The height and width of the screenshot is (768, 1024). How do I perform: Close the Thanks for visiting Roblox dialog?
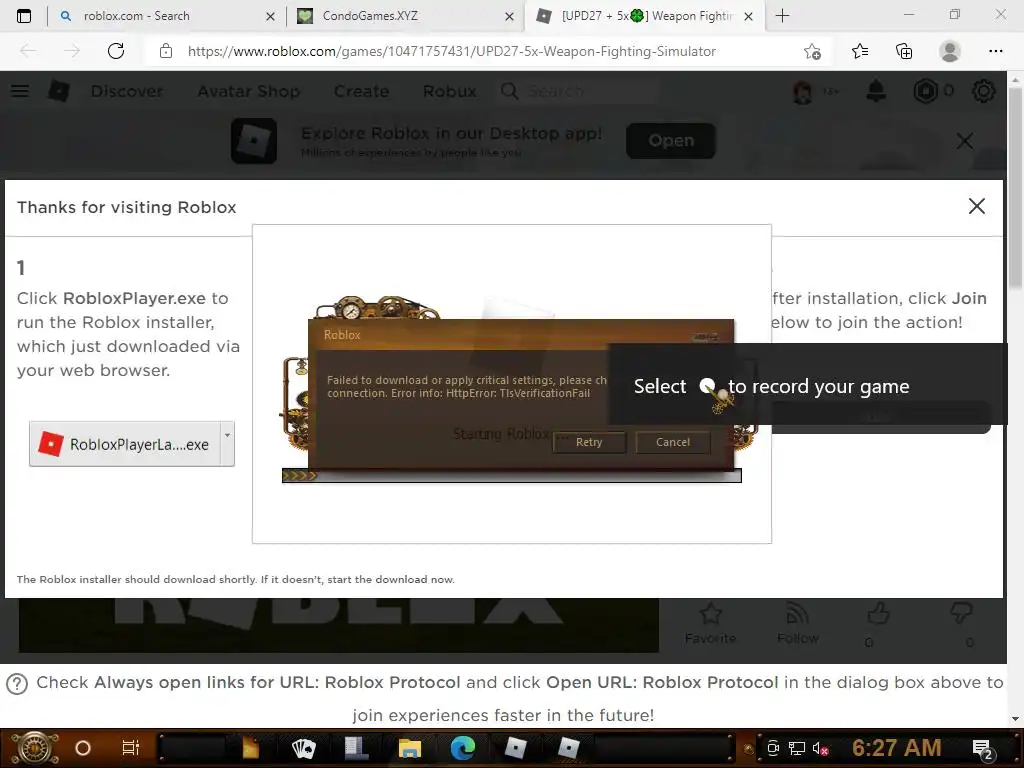[x=976, y=206]
